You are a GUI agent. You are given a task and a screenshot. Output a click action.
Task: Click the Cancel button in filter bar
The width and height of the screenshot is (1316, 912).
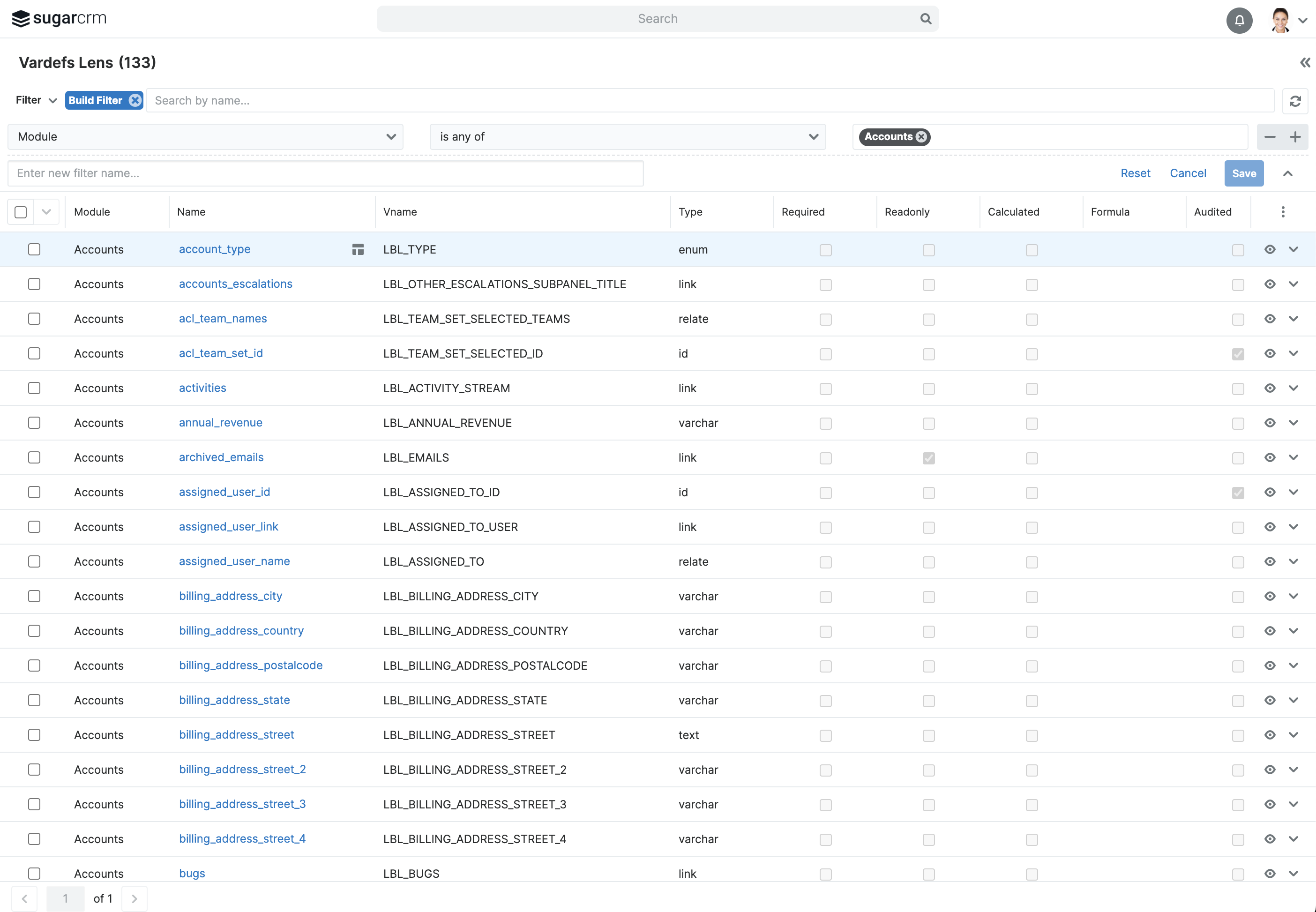(1189, 173)
